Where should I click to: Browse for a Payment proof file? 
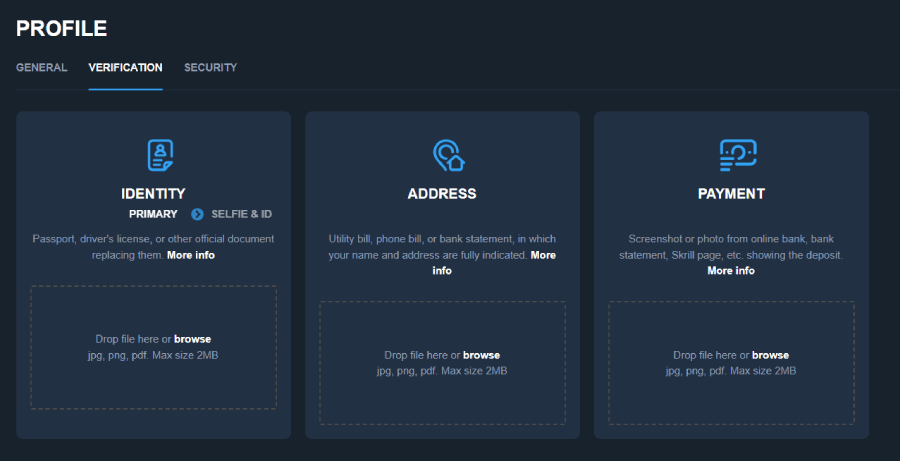[x=770, y=355]
